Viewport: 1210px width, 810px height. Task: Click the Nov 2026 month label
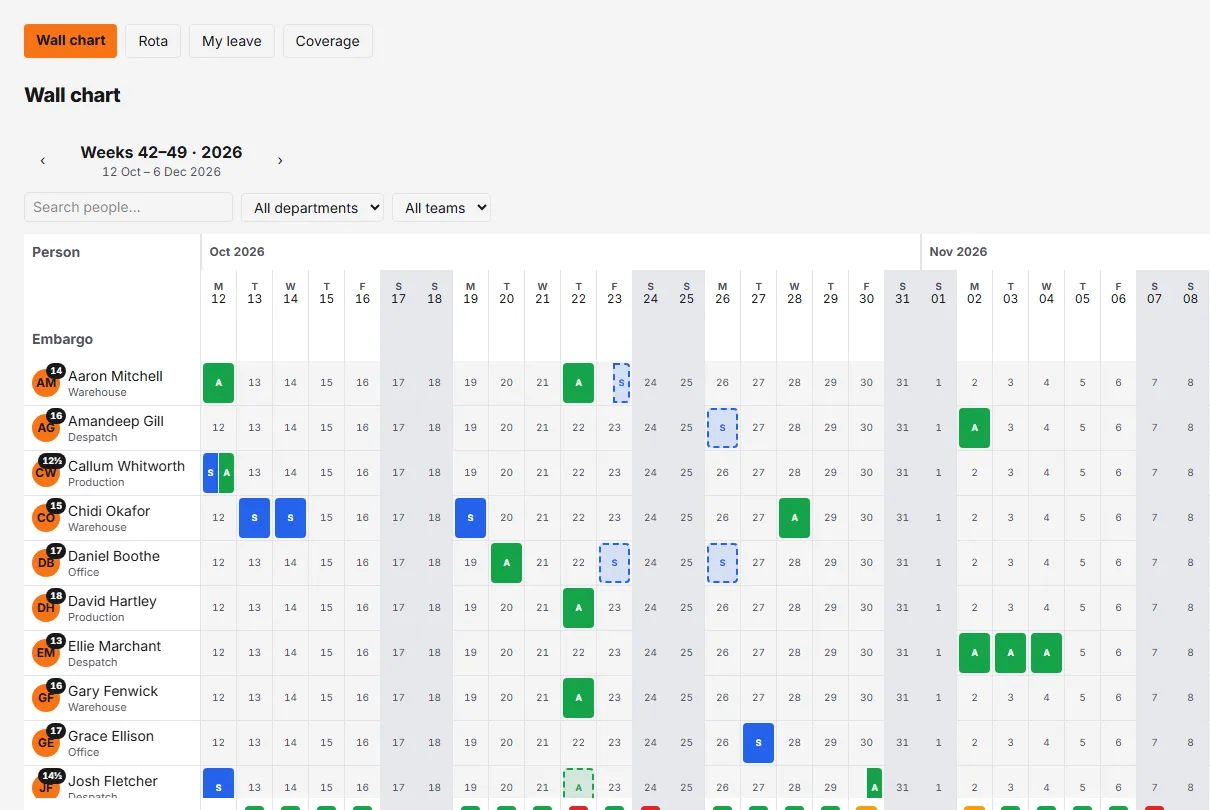[x=958, y=252]
